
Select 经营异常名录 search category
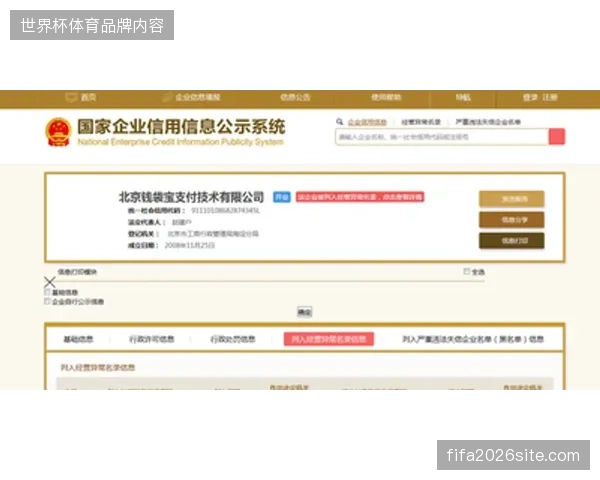pos(421,122)
